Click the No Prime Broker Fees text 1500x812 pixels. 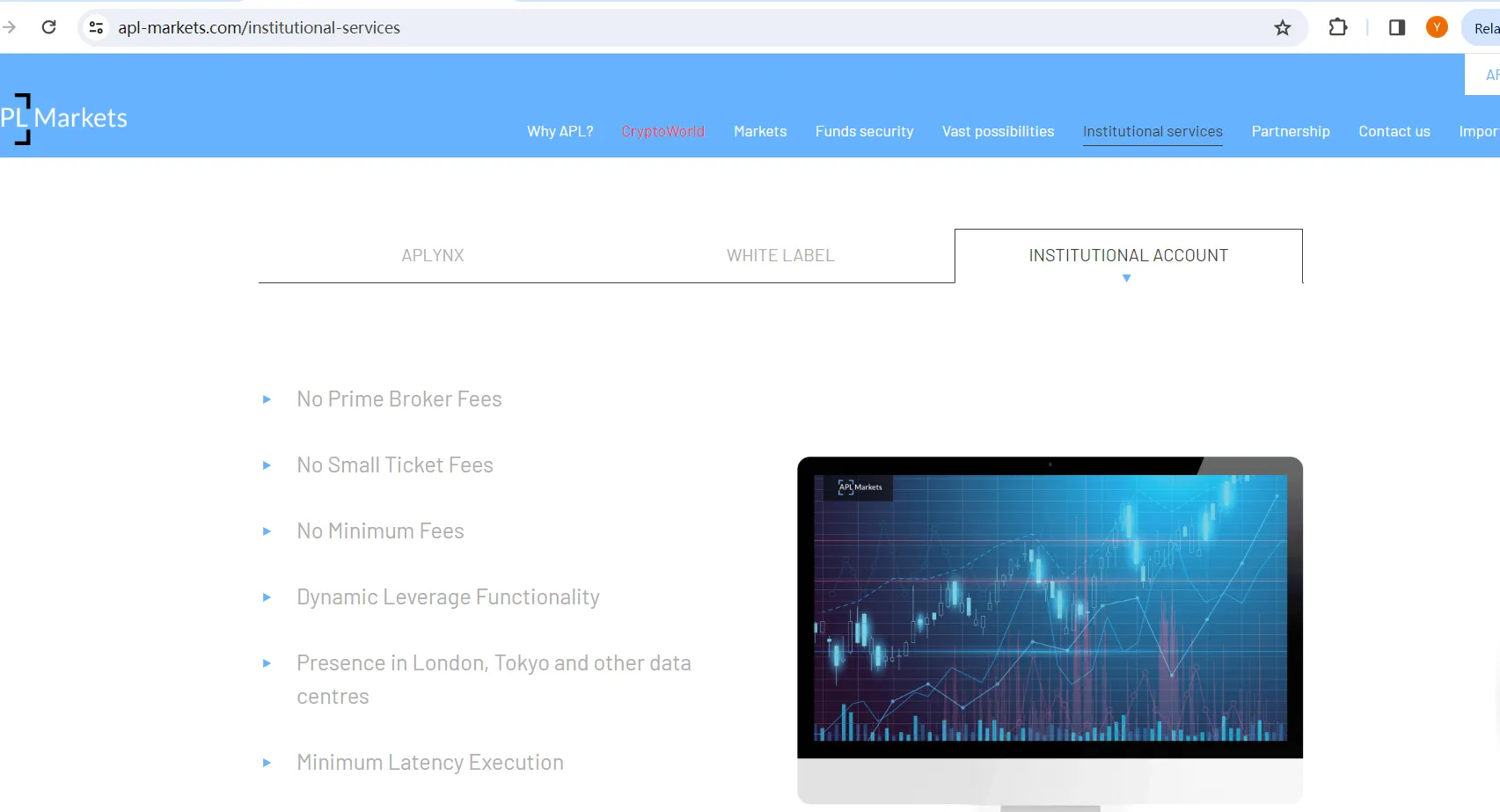click(x=399, y=399)
